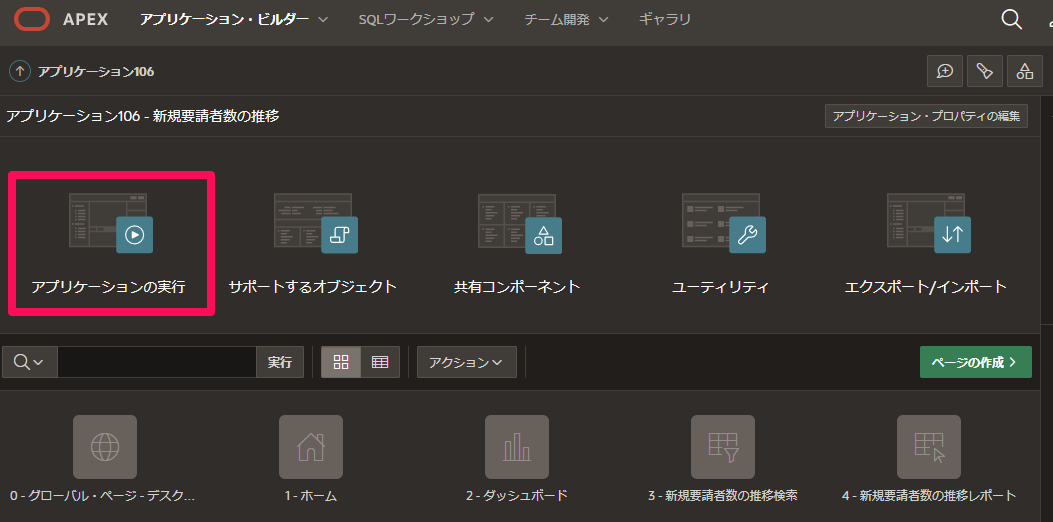Screen dimensions: 1053x522
Task: Open page 3 新規要請者数の推移検索 icon
Action: [x=723, y=447]
